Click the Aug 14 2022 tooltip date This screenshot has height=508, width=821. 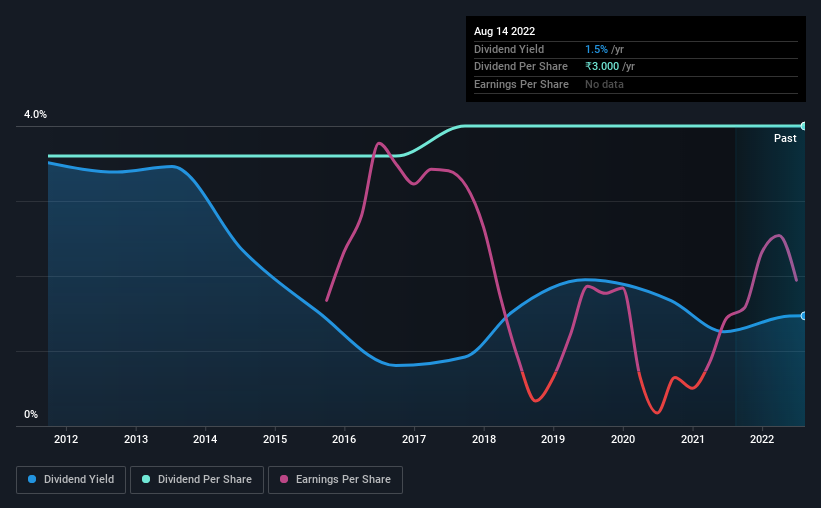(x=505, y=31)
